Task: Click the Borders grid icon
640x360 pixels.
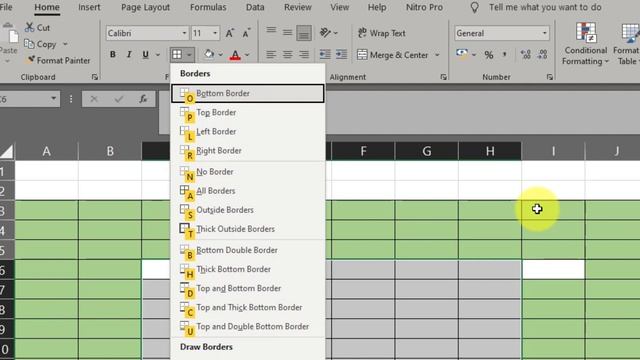Action: click(x=177, y=54)
